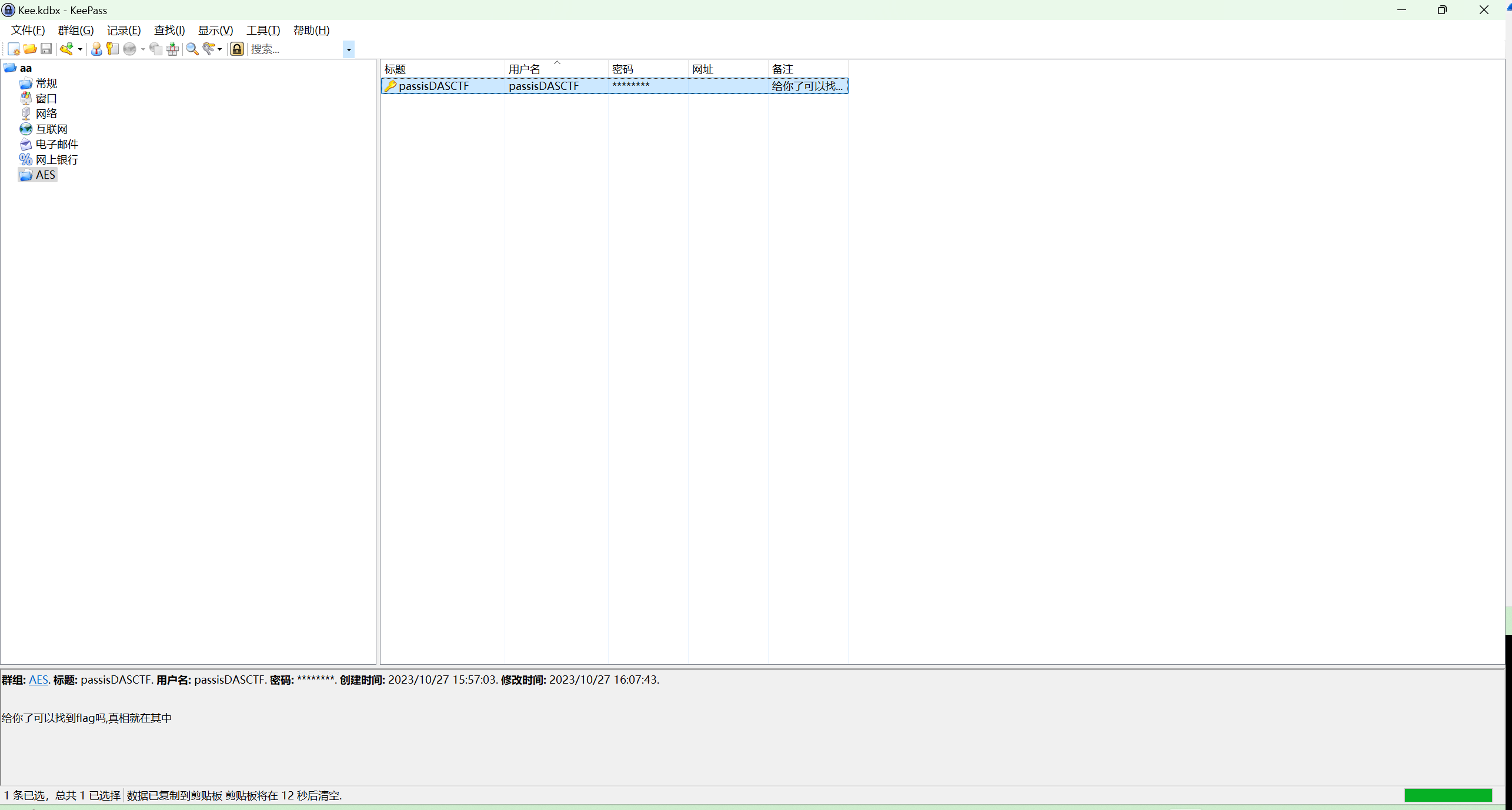Click the Save database floppy icon
The image size is (1512, 810).
click(46, 49)
